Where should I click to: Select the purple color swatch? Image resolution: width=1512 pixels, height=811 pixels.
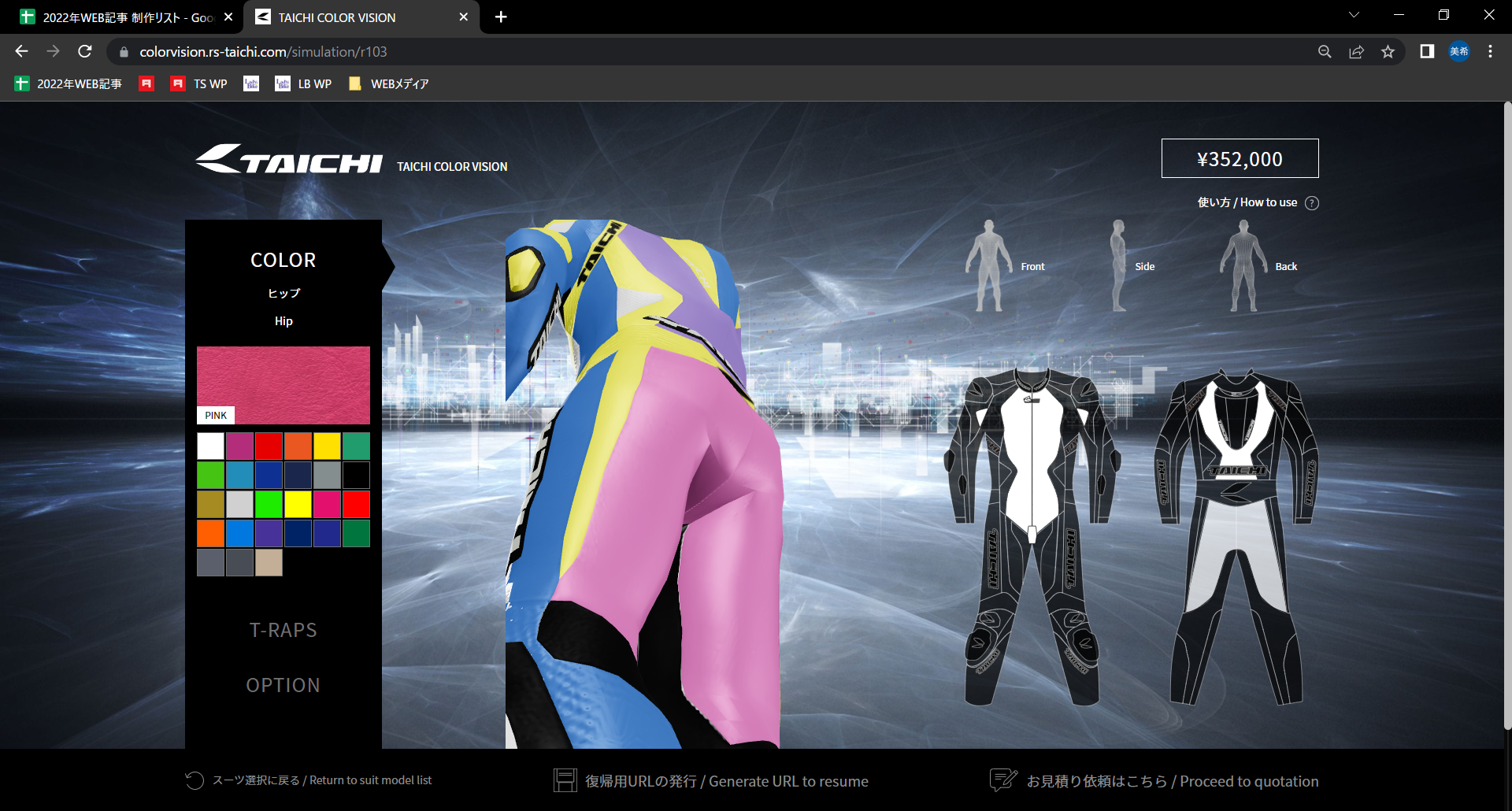(269, 533)
